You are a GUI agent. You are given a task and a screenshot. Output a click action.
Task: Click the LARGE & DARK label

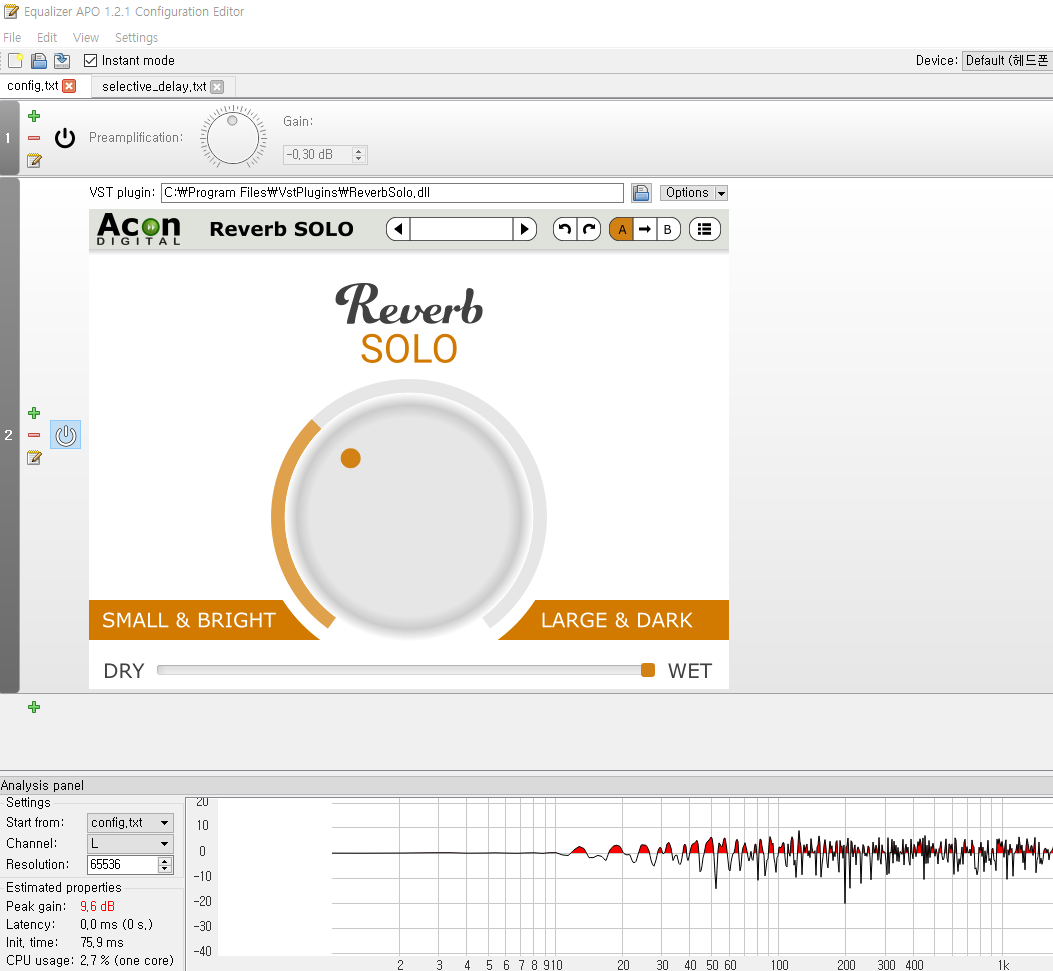tap(616, 620)
